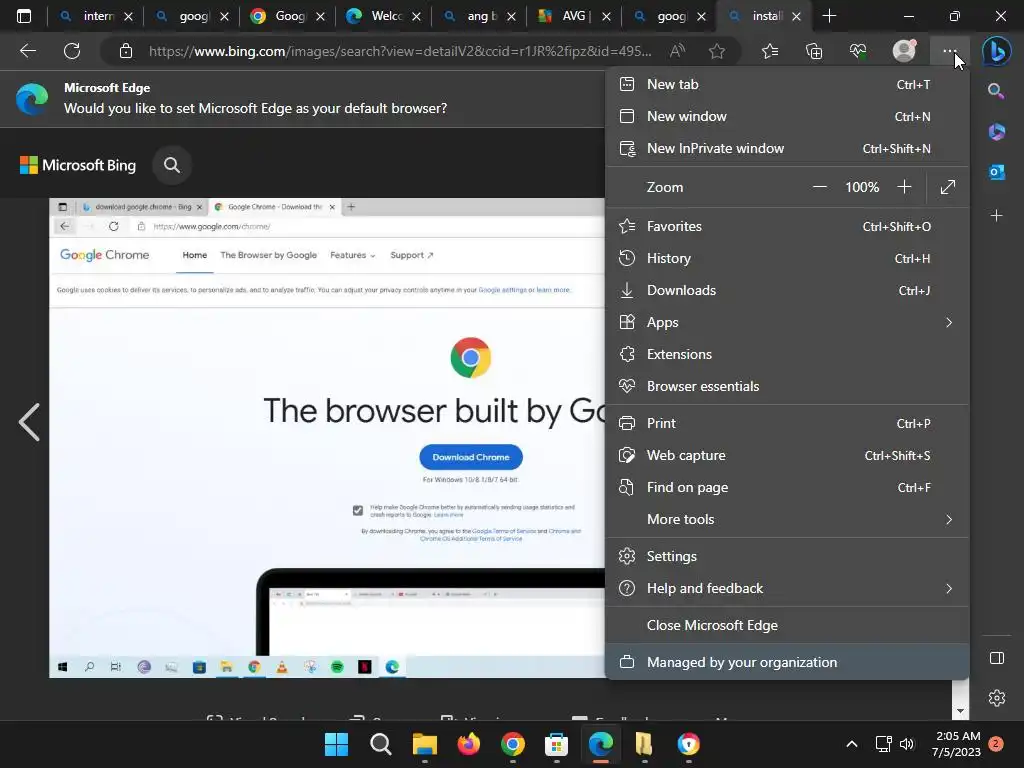Open the tab actions menu icon
This screenshot has height=768, width=1024.
[24, 16]
